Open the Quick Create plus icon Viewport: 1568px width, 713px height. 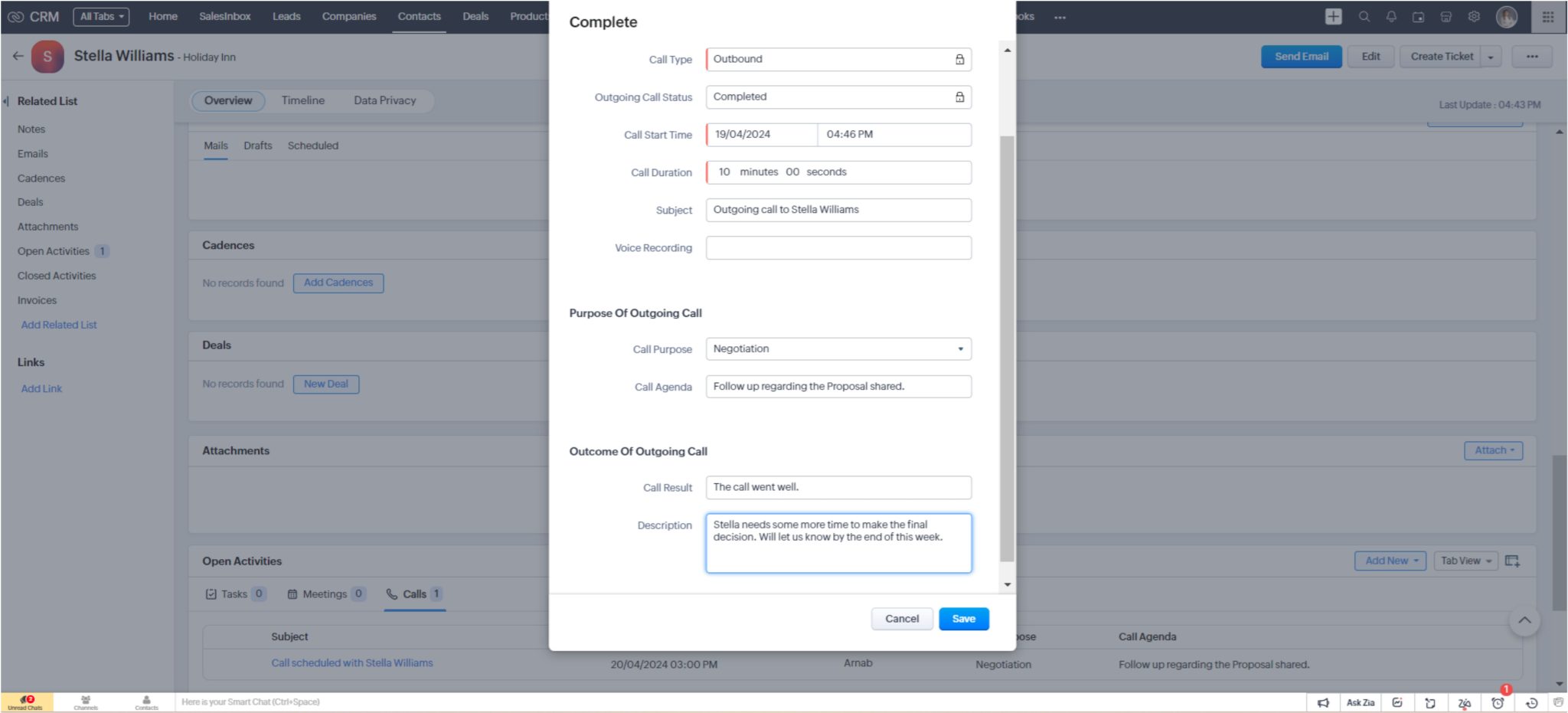(x=1332, y=16)
